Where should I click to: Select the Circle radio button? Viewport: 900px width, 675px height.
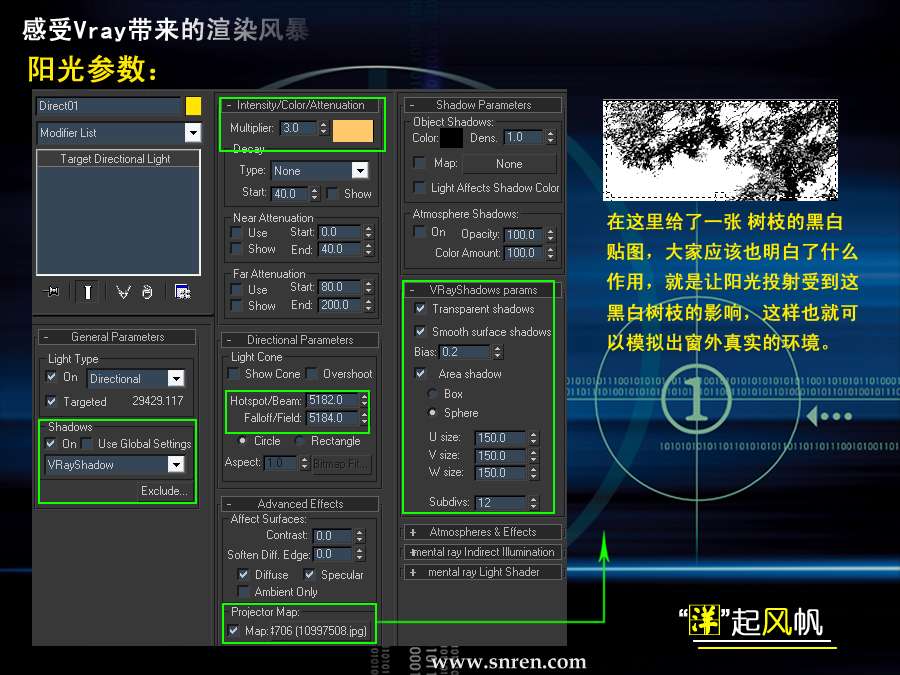coord(243,441)
